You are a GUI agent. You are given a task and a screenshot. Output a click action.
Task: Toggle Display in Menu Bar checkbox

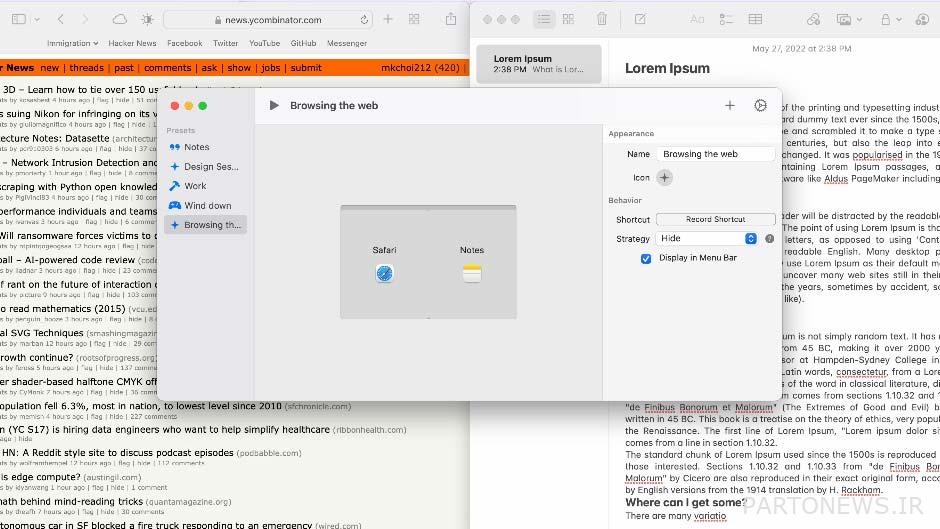646,259
